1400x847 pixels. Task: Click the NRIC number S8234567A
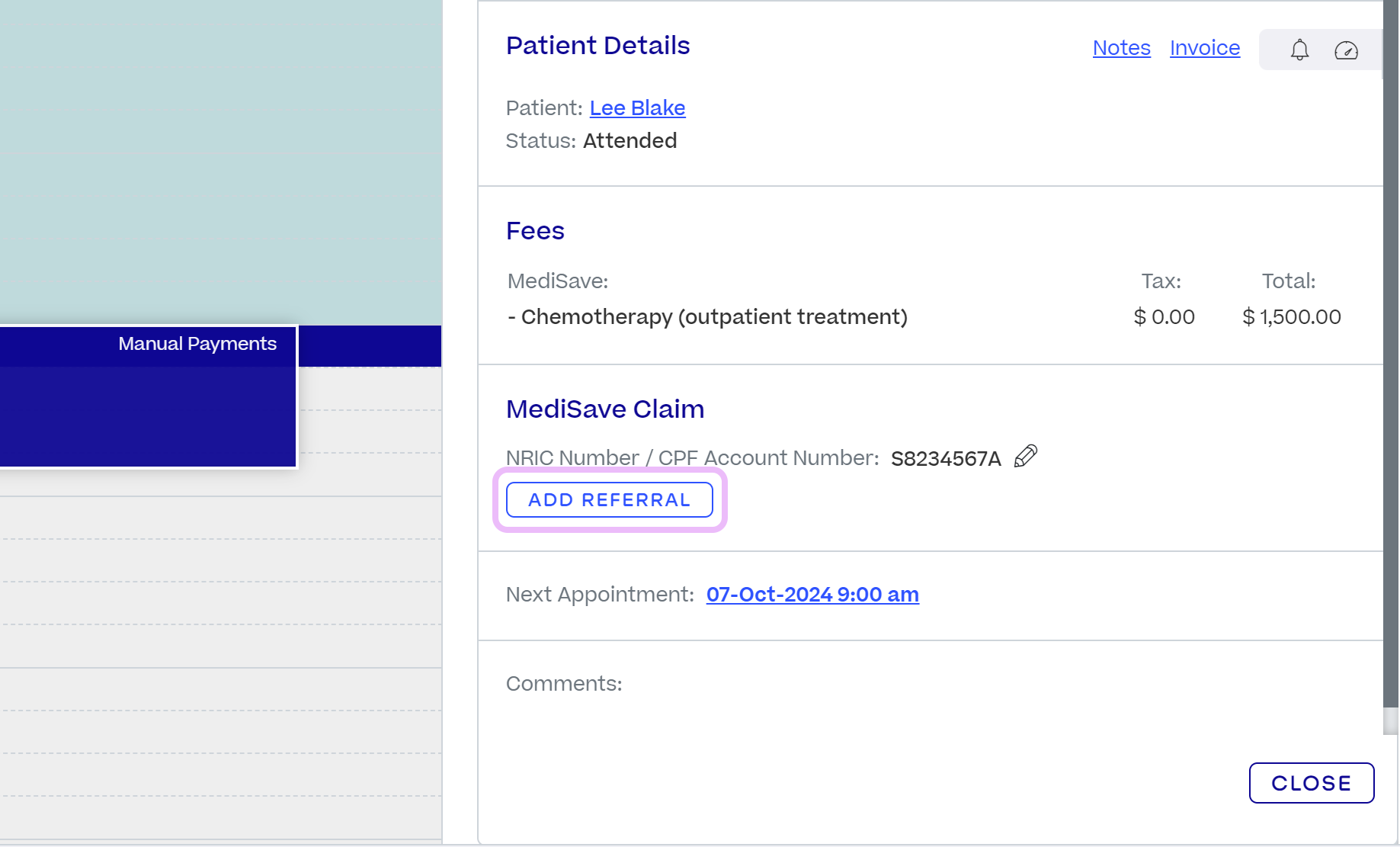(945, 459)
